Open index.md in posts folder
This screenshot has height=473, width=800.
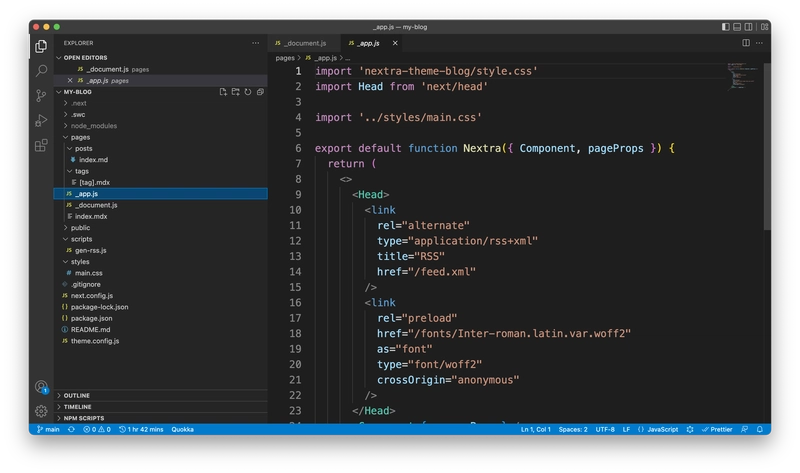coord(161,160)
